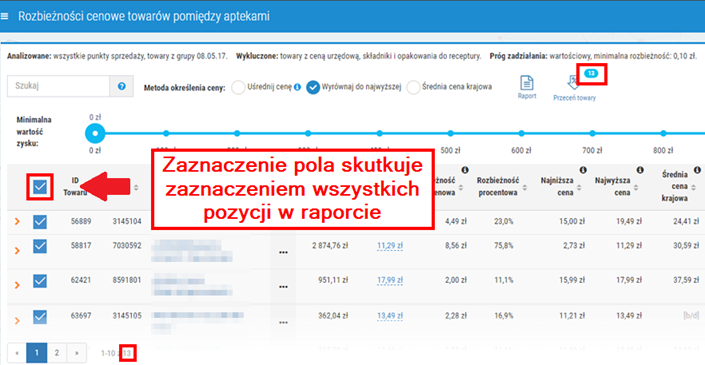Uncheck the checkbox for item 62421
The width and height of the screenshot is (705, 365).
point(40,281)
